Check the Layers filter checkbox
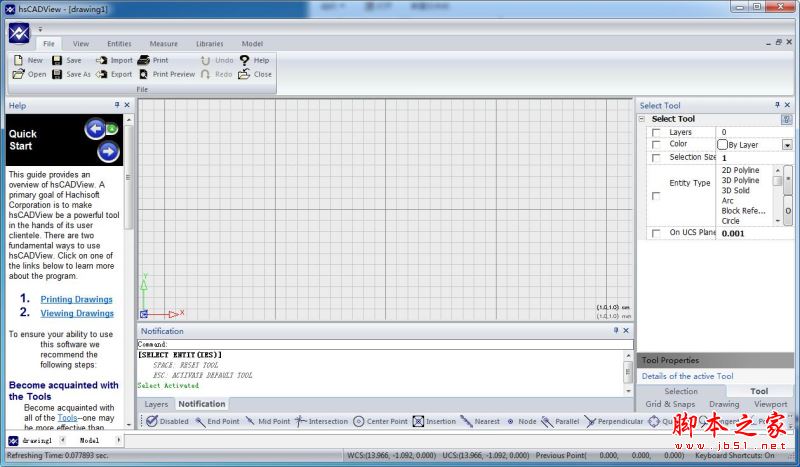The width and height of the screenshot is (800, 467). tap(656, 132)
